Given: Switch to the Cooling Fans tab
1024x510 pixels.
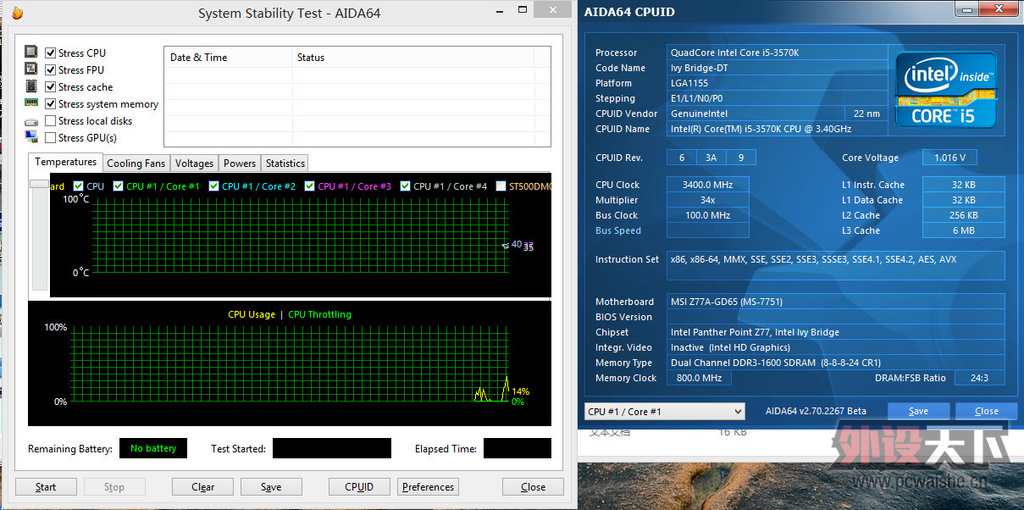Looking at the screenshot, I should tap(136, 163).
